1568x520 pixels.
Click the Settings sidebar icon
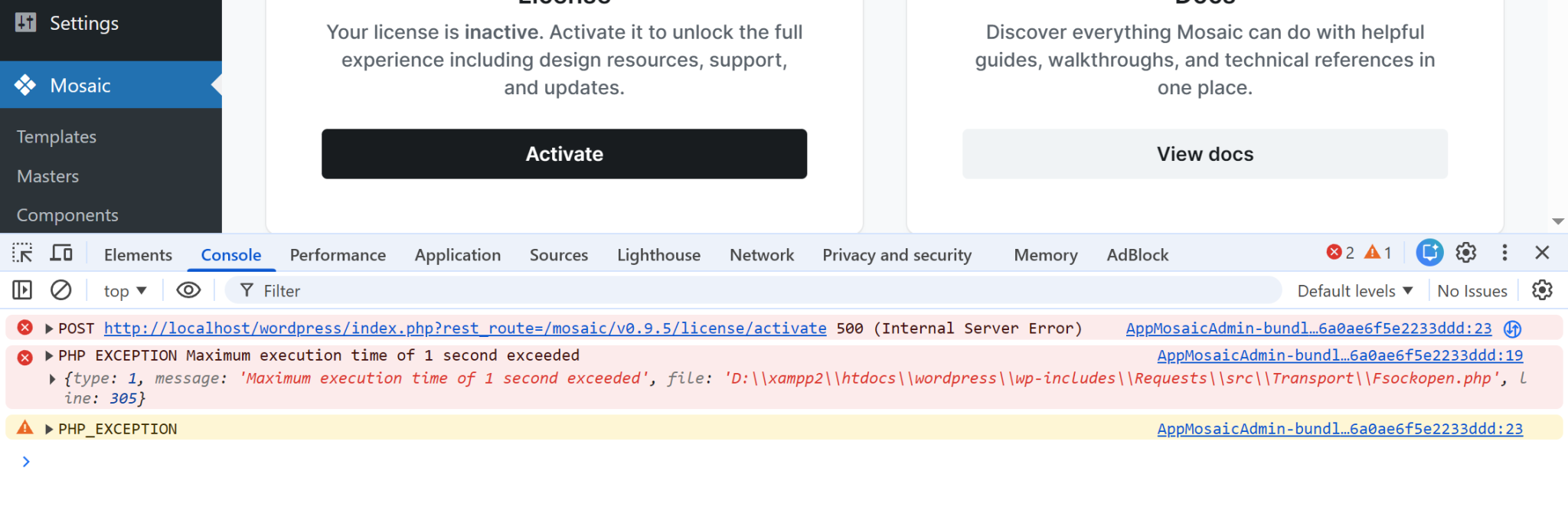click(x=25, y=22)
